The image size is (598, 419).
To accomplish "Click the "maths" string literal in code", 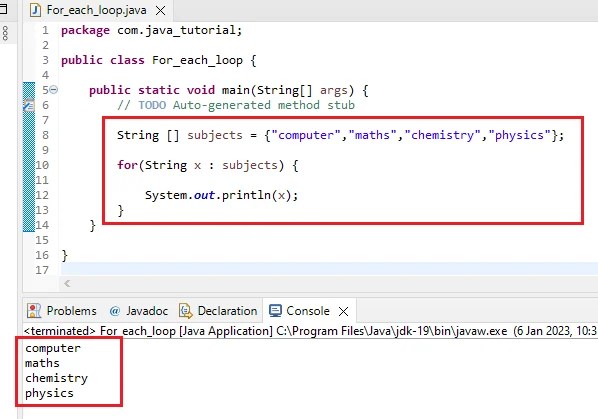I will pyautogui.click(x=373, y=135).
